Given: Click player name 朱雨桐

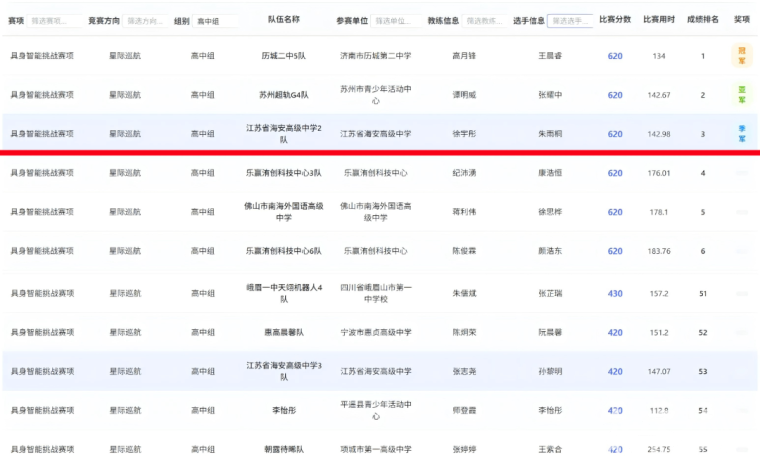Looking at the screenshot, I should [x=550, y=134].
